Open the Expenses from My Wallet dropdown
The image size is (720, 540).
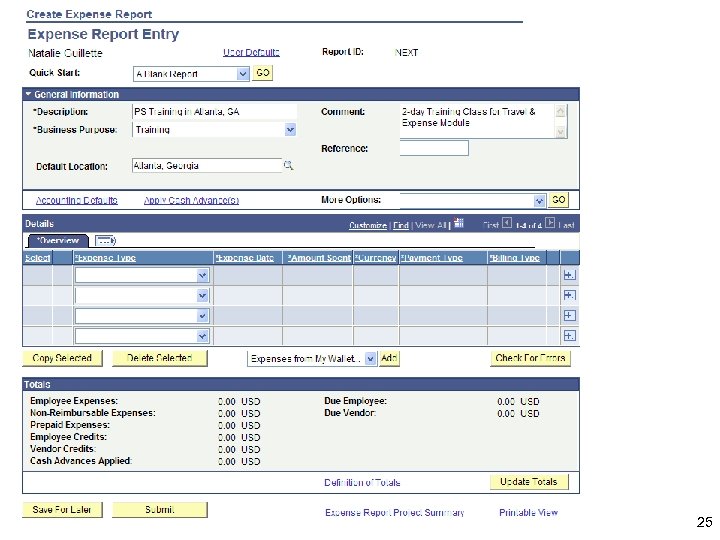coord(371,359)
